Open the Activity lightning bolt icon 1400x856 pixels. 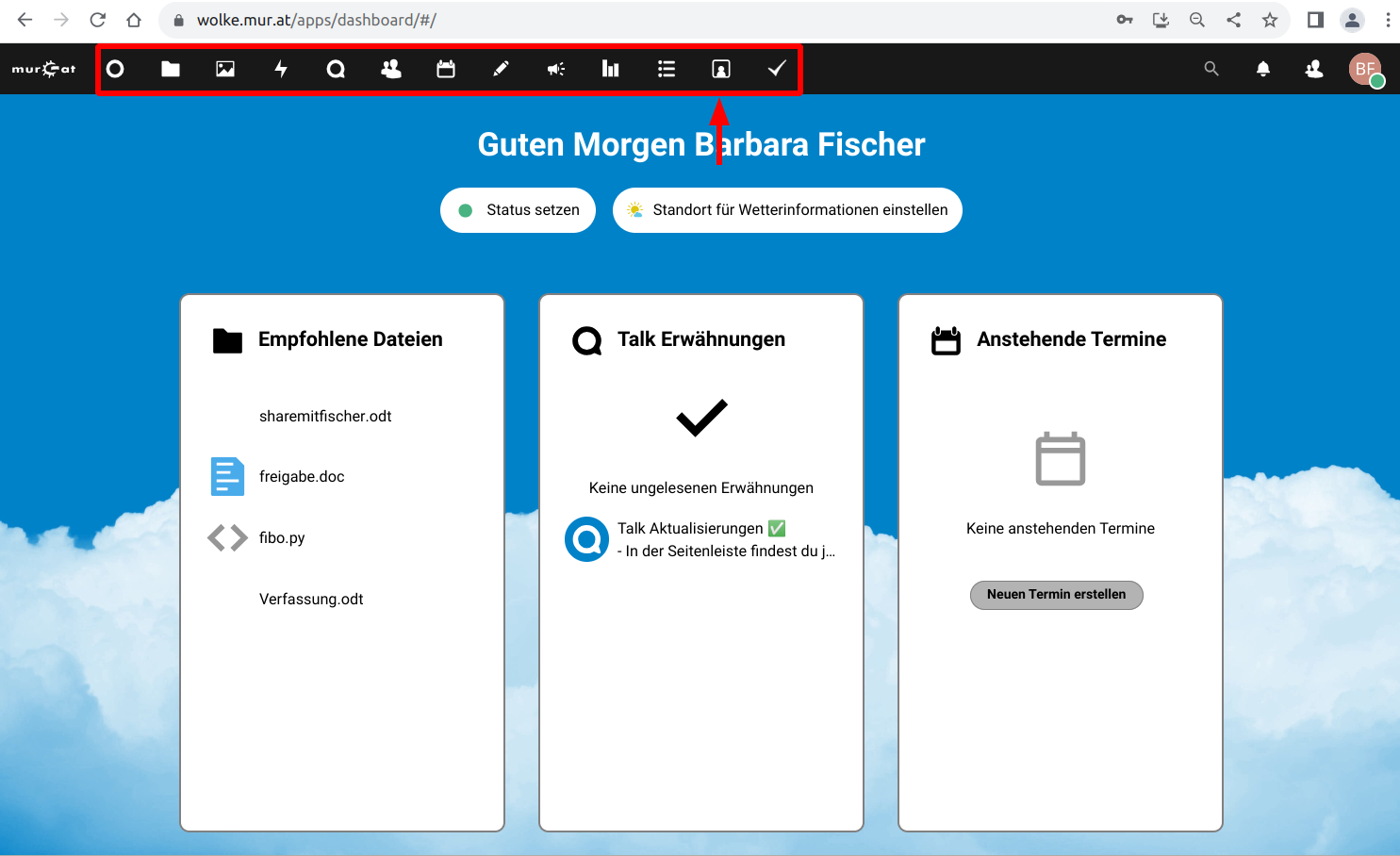(281, 69)
